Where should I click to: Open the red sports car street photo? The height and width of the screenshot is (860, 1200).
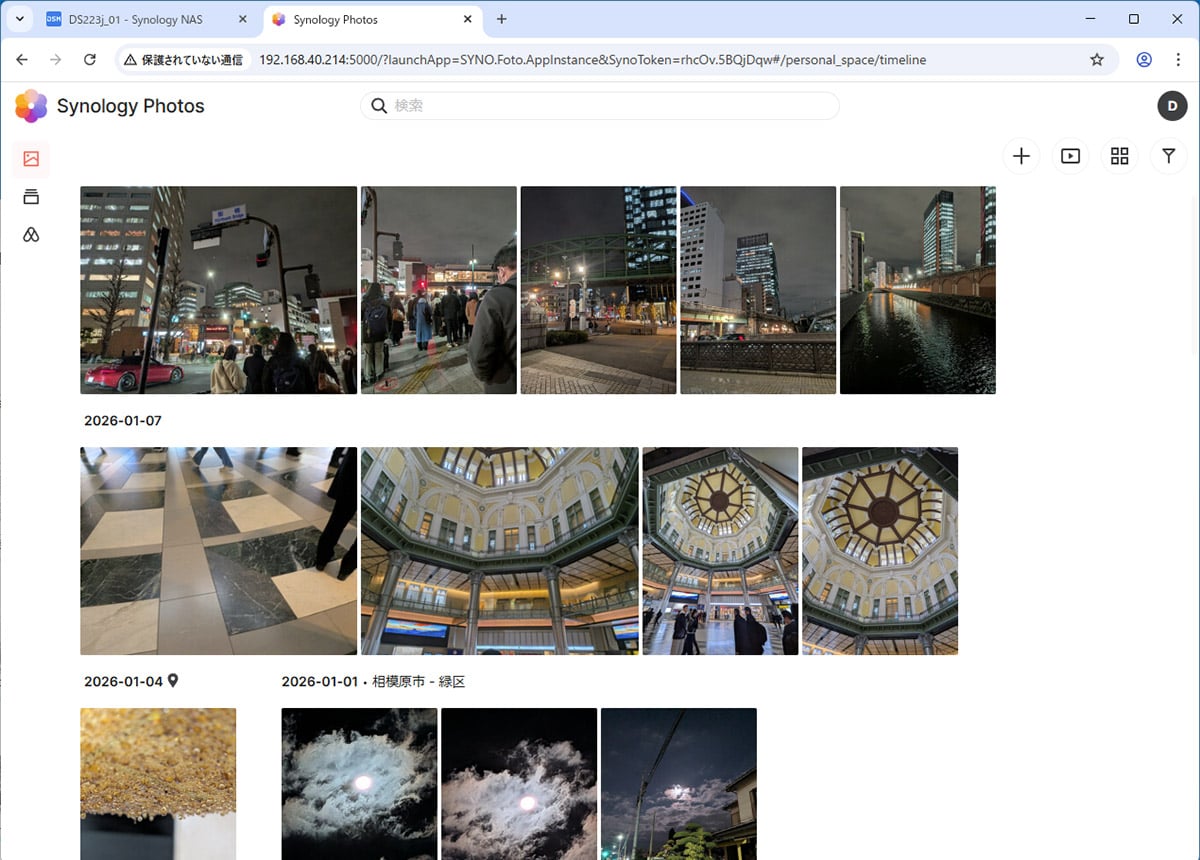pos(218,290)
